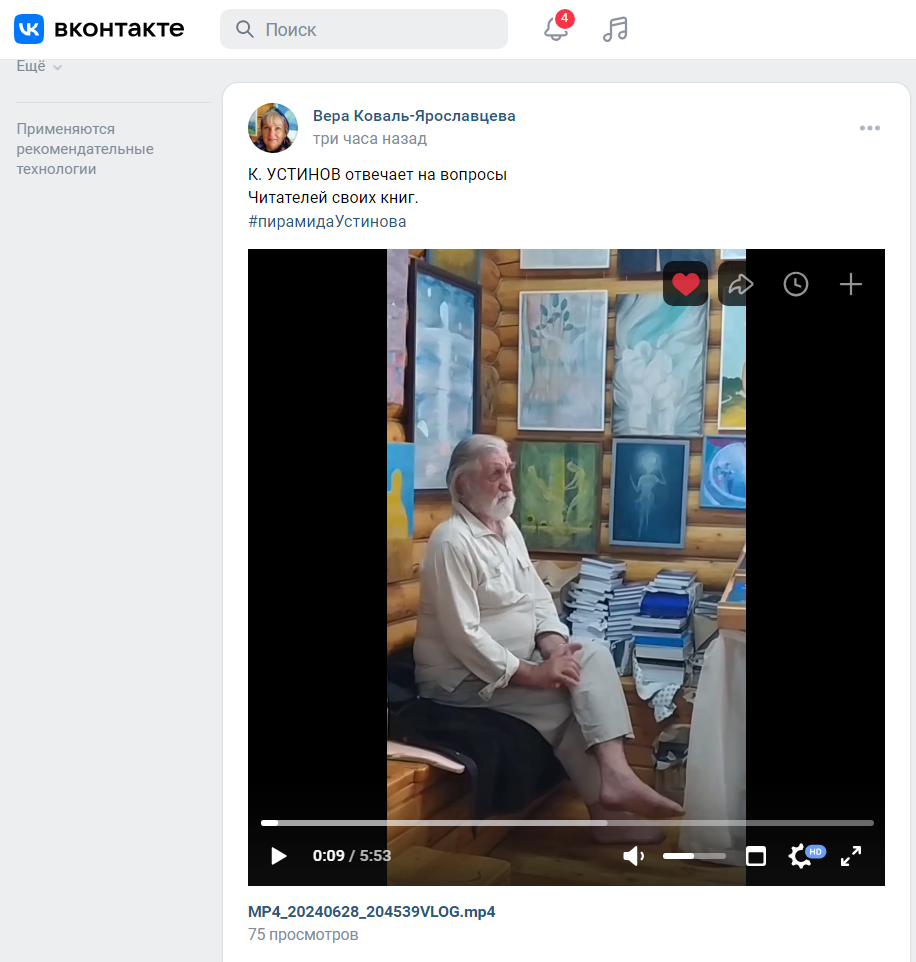This screenshot has height=962, width=916.
Task: Toggle picture-in-picture mini player
Action: coord(756,856)
